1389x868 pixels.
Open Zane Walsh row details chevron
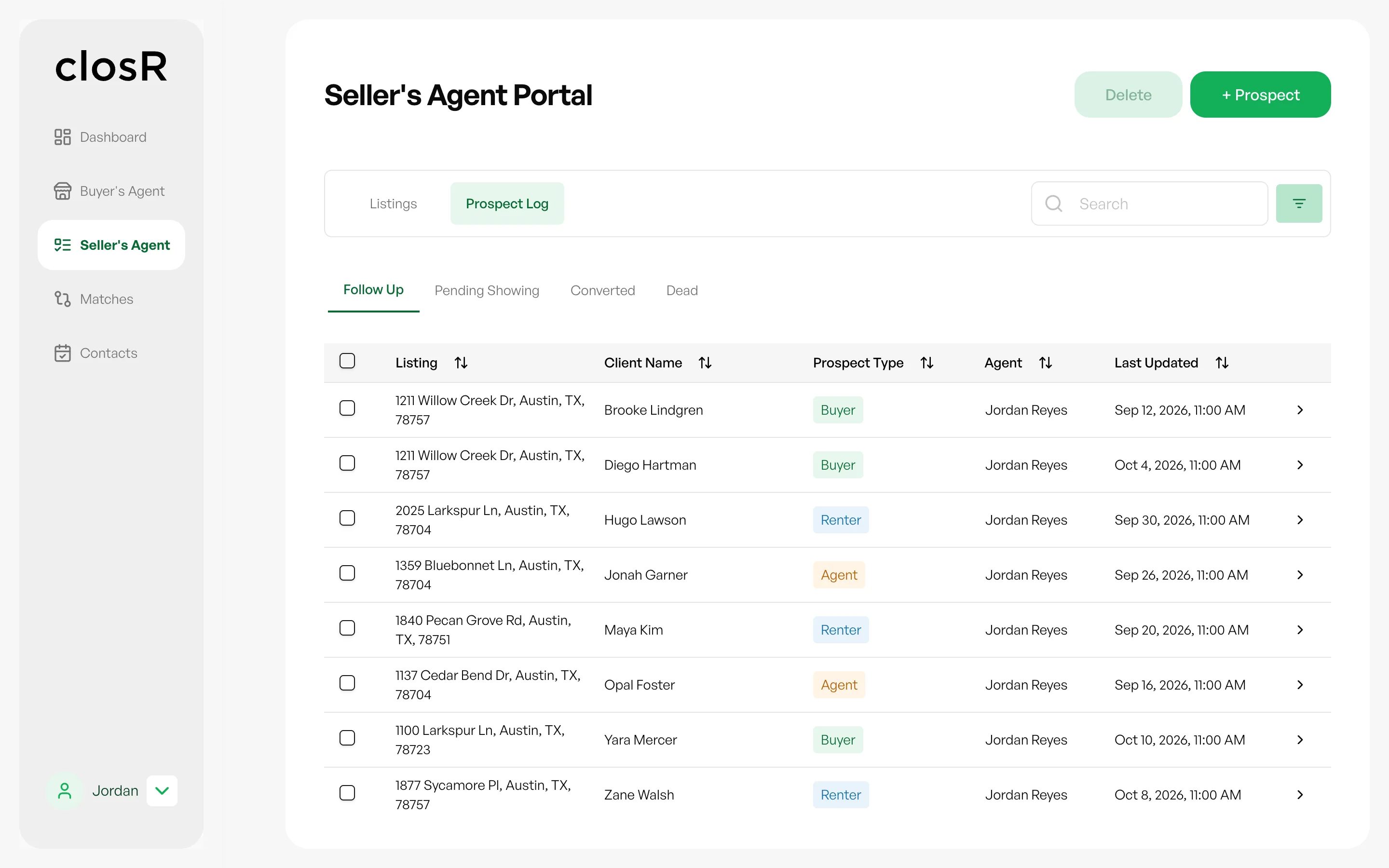[1300, 795]
